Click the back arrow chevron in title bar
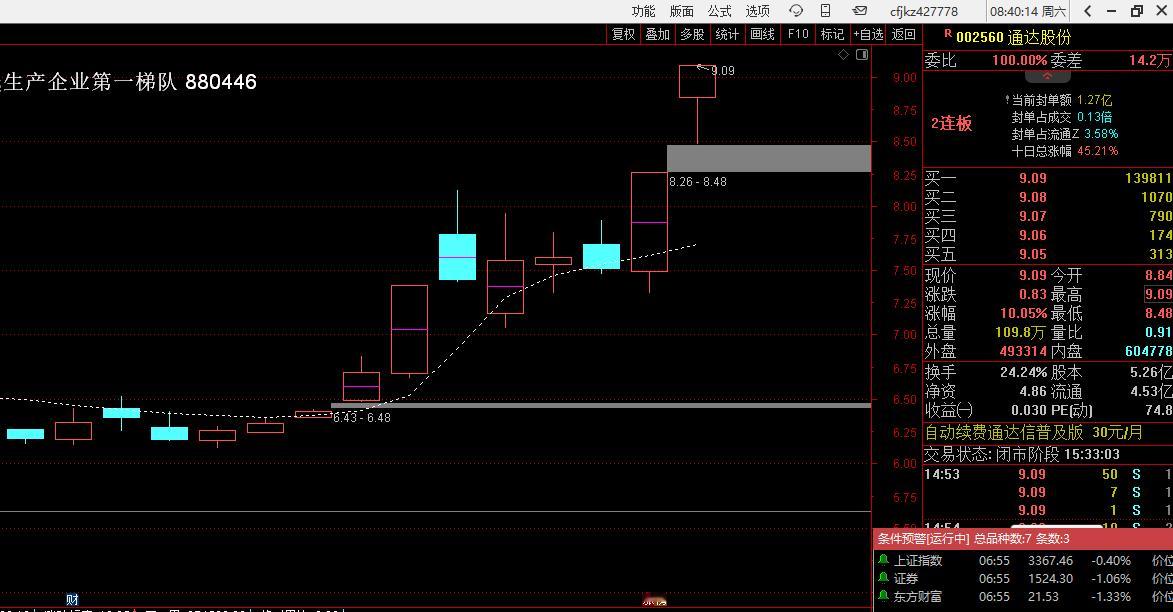This screenshot has height=612, width=1173. tap(1088, 11)
